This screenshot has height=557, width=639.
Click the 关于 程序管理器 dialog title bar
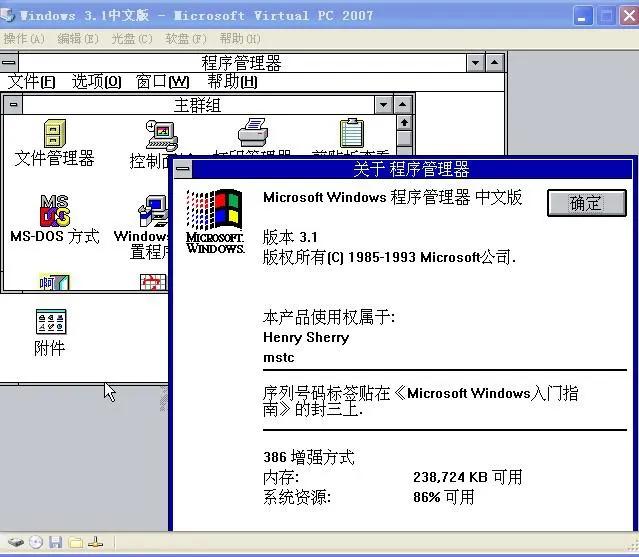[x=412, y=169]
